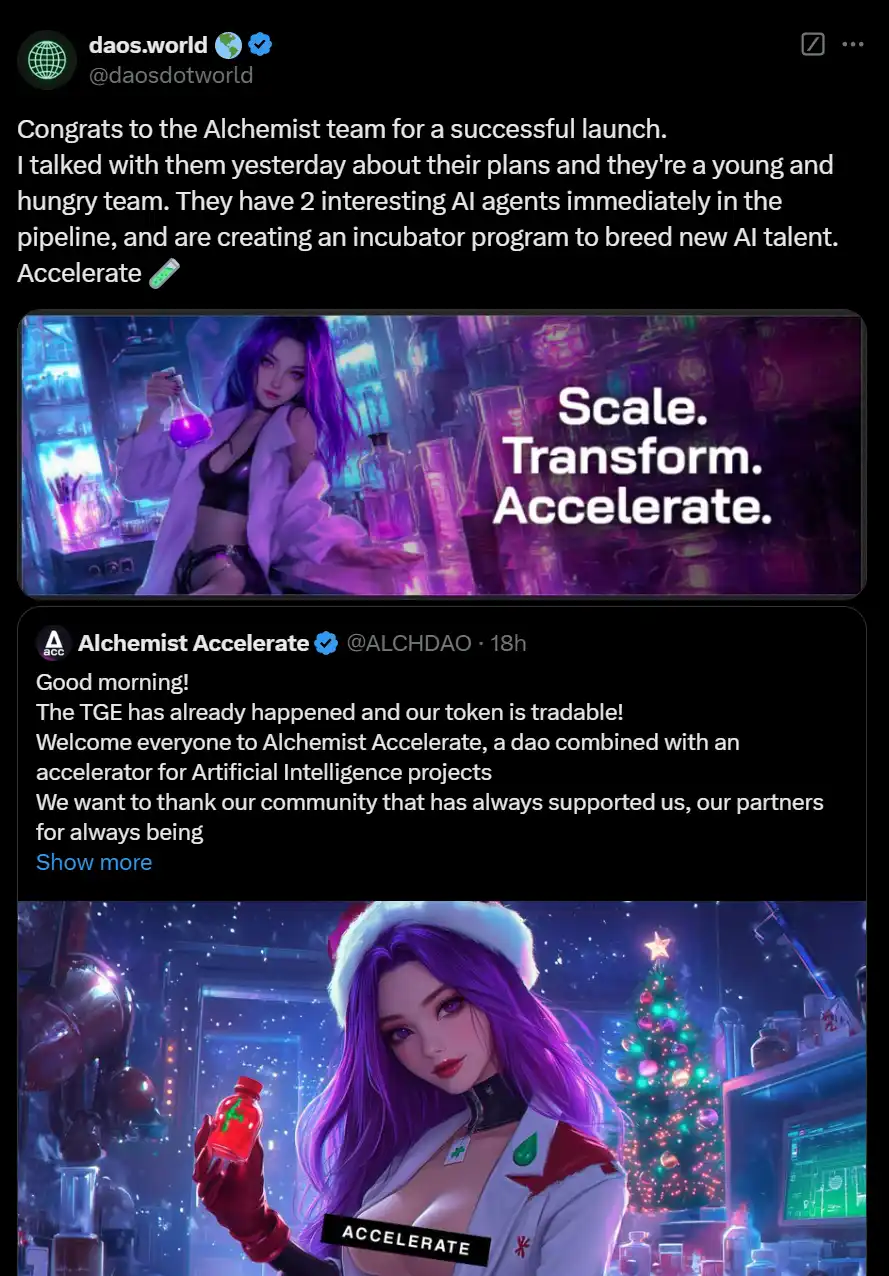The width and height of the screenshot is (889, 1276).
Task: Open the Alchemist Accelerate display name
Action: click(x=193, y=643)
